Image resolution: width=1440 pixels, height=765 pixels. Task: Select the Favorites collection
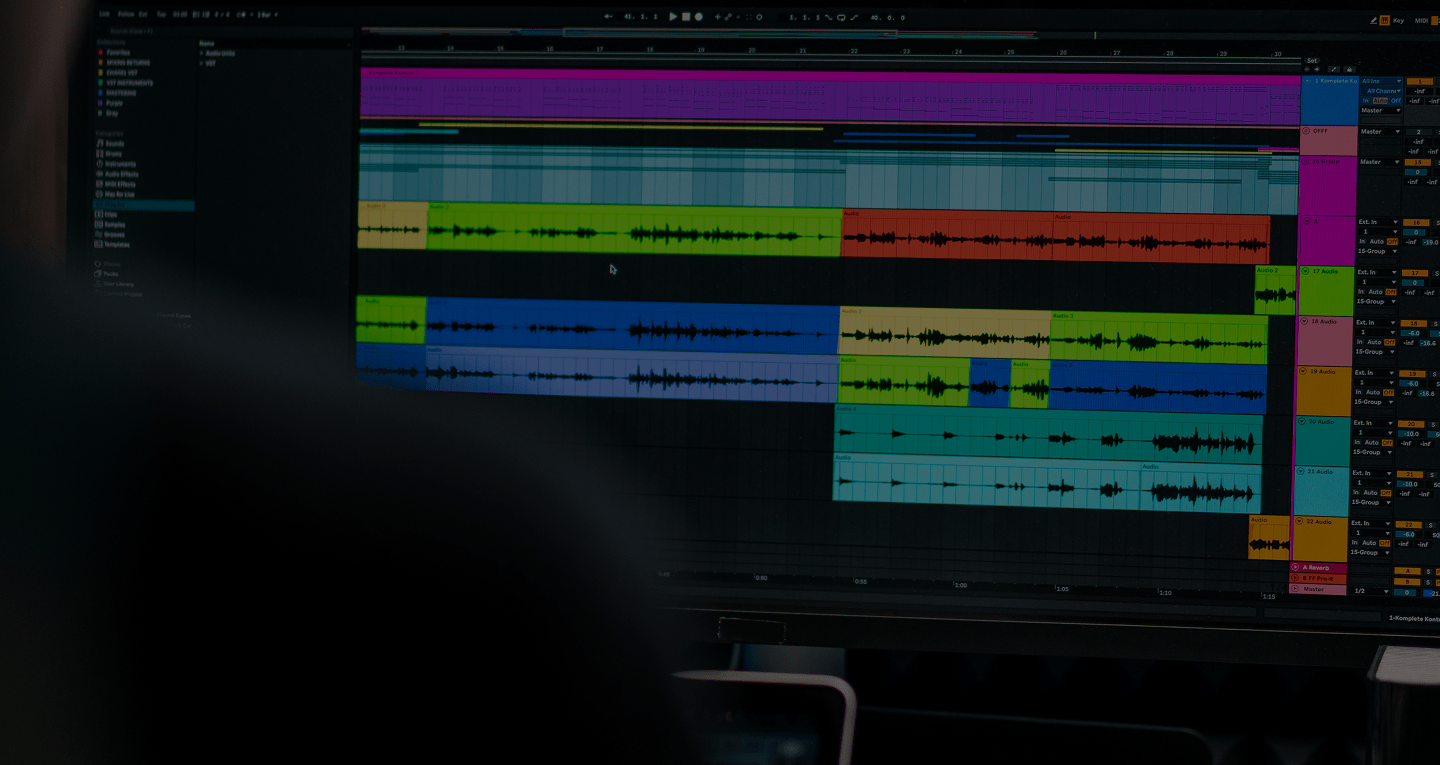[x=118, y=52]
